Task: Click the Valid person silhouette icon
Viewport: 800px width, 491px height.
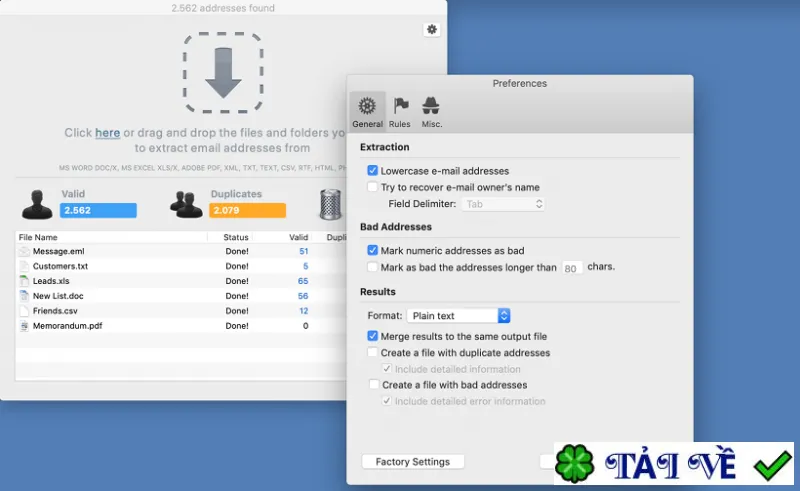Action: click(37, 204)
